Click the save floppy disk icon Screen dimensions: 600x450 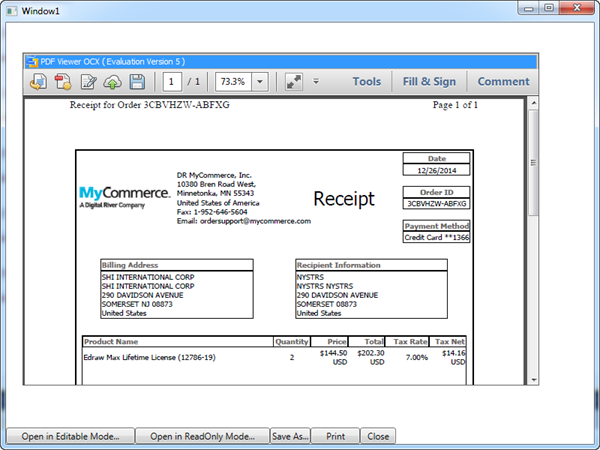pos(137,82)
